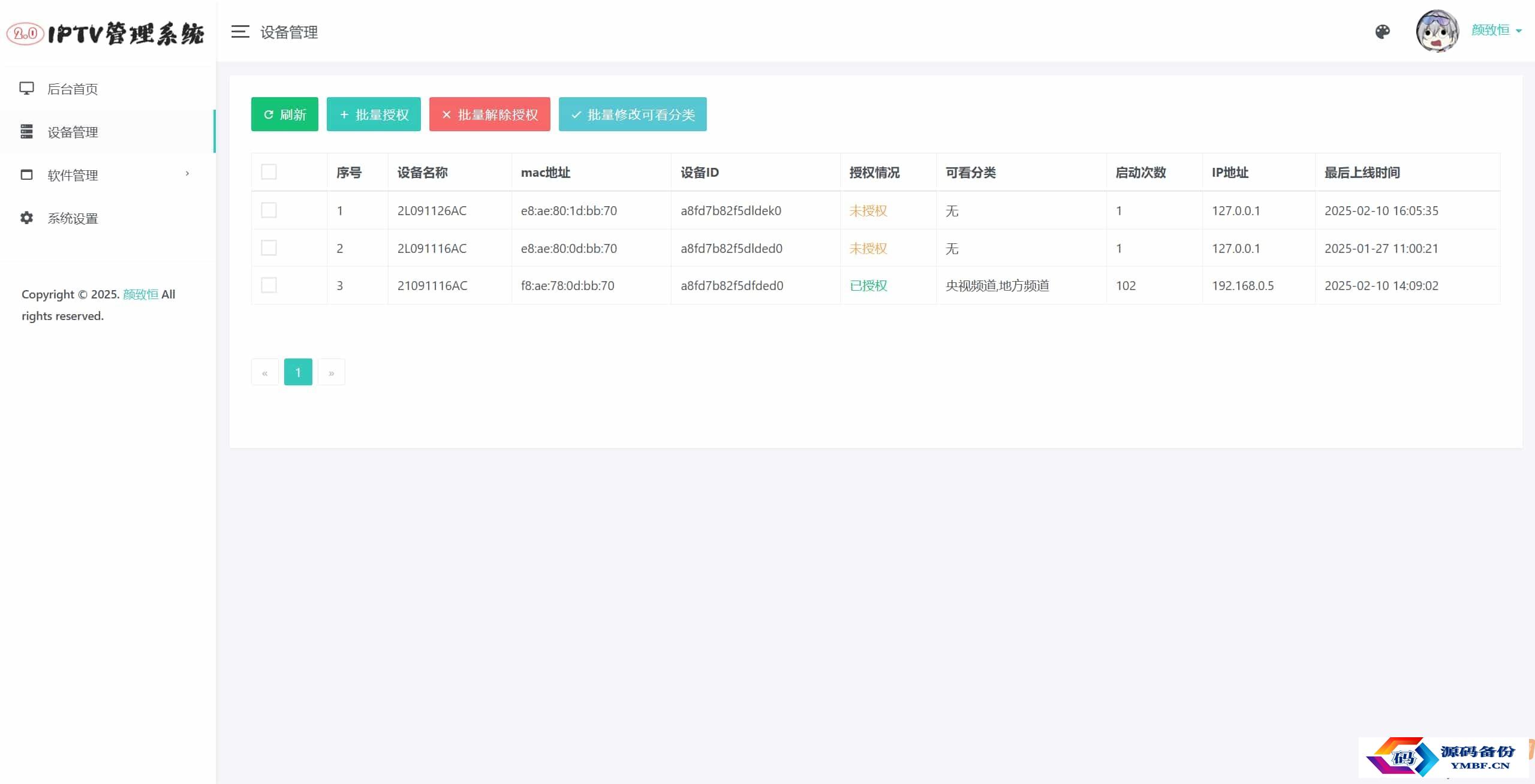Click the IPTV管理系统 logo
Viewport: 1535px width, 784px height.
106,33
